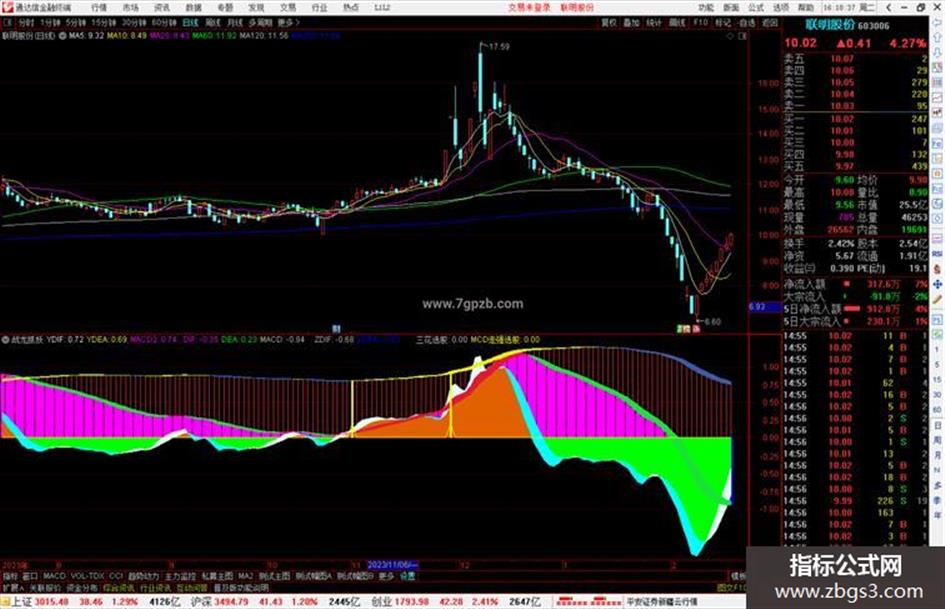Open the 关联报价 tab
Screen dimensions: 945x609
45,587
